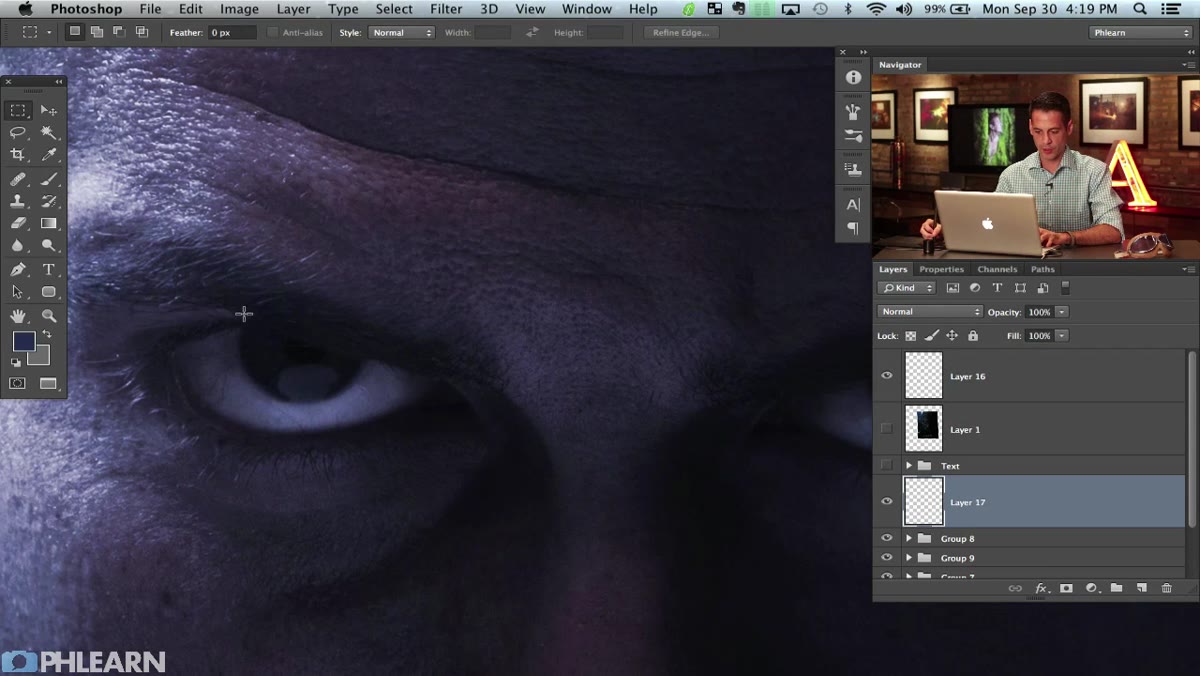Select the Pen tool
1200x676 pixels.
pyautogui.click(x=18, y=270)
